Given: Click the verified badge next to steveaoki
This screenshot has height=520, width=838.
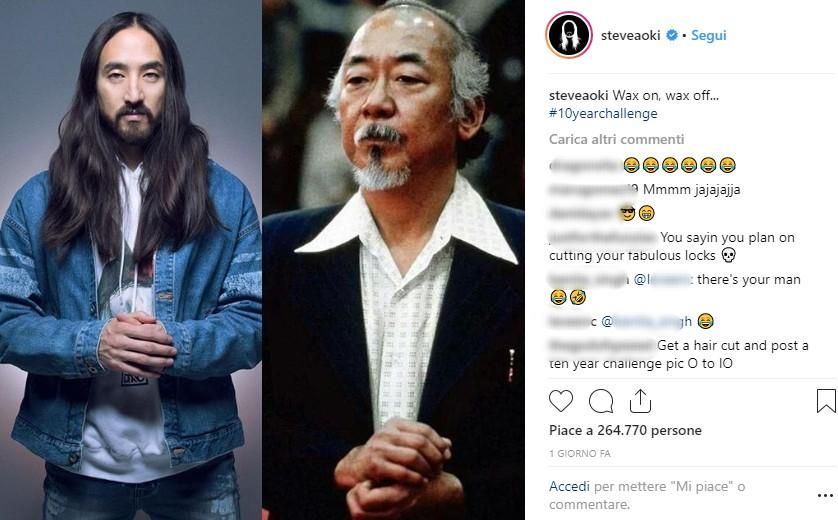Looking at the screenshot, I should (672, 35).
